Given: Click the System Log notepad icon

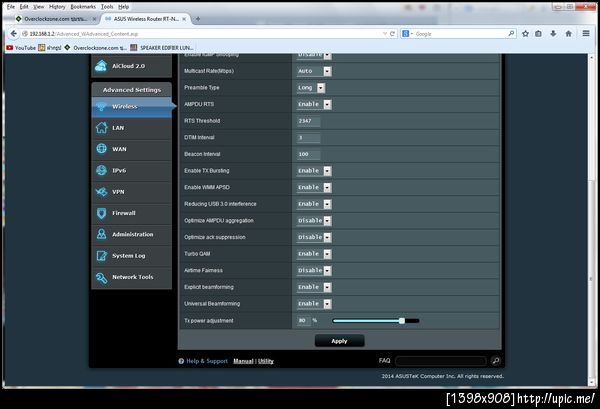Looking at the screenshot, I should click(101, 256).
